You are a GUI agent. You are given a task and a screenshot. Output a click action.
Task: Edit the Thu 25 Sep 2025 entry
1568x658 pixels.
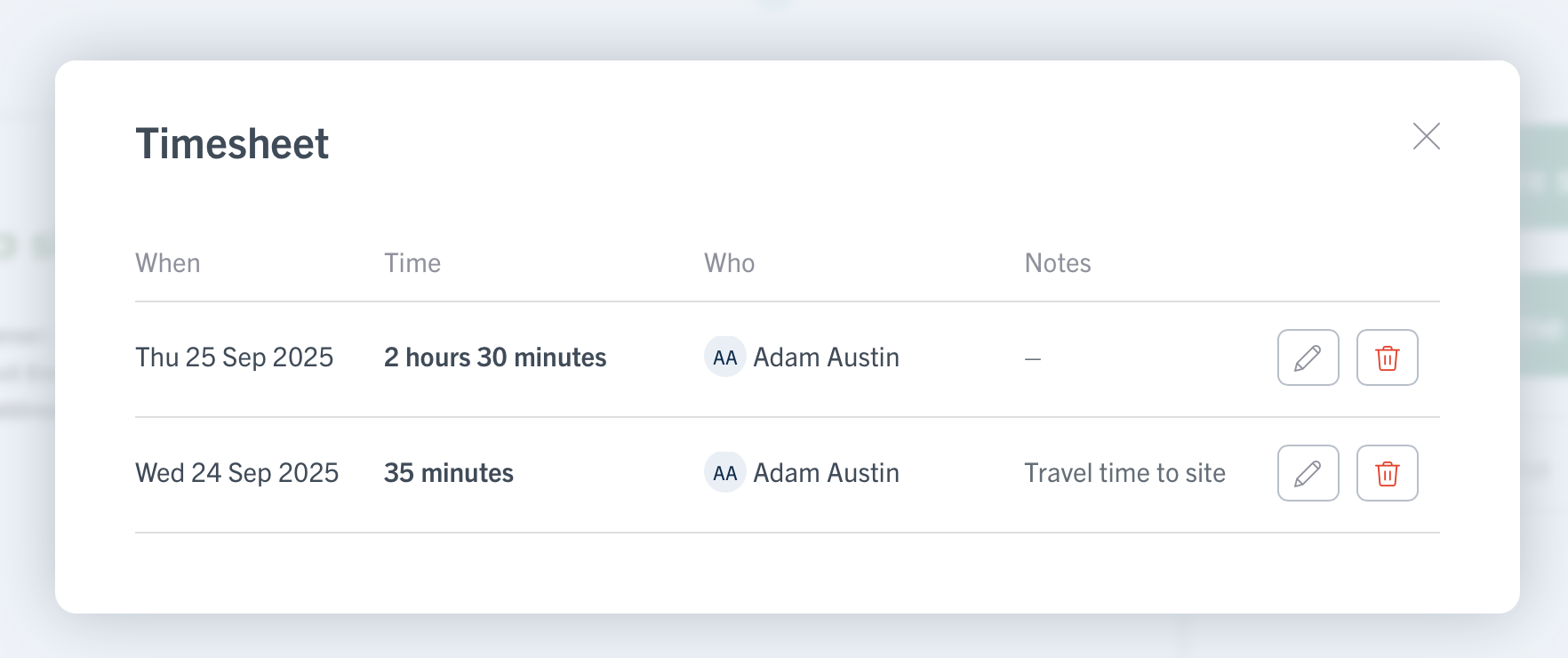[1308, 357]
